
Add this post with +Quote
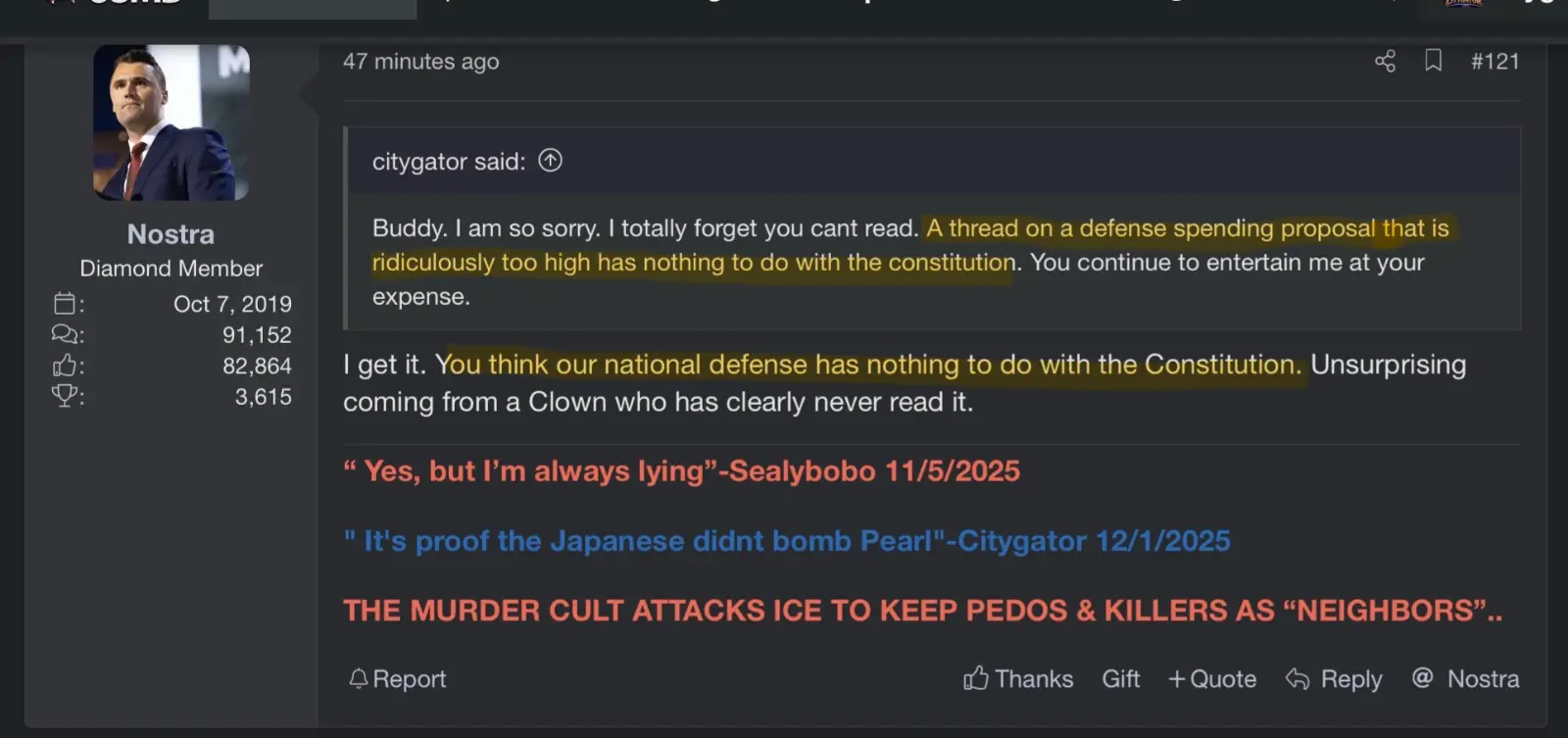1212,678
